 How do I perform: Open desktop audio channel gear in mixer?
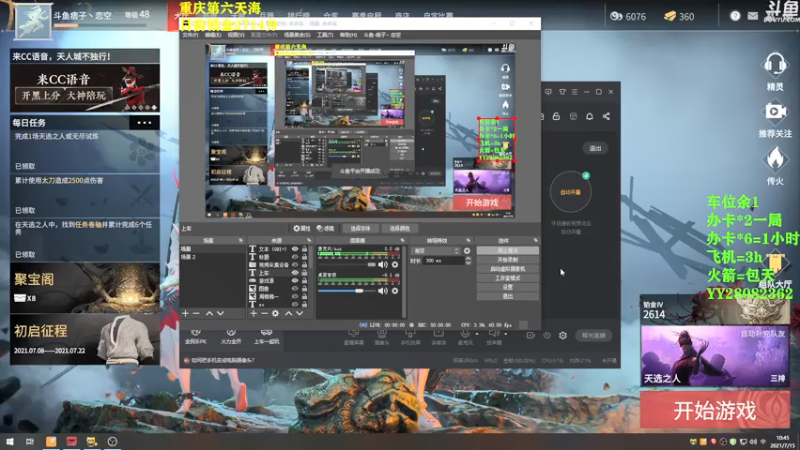(x=395, y=291)
